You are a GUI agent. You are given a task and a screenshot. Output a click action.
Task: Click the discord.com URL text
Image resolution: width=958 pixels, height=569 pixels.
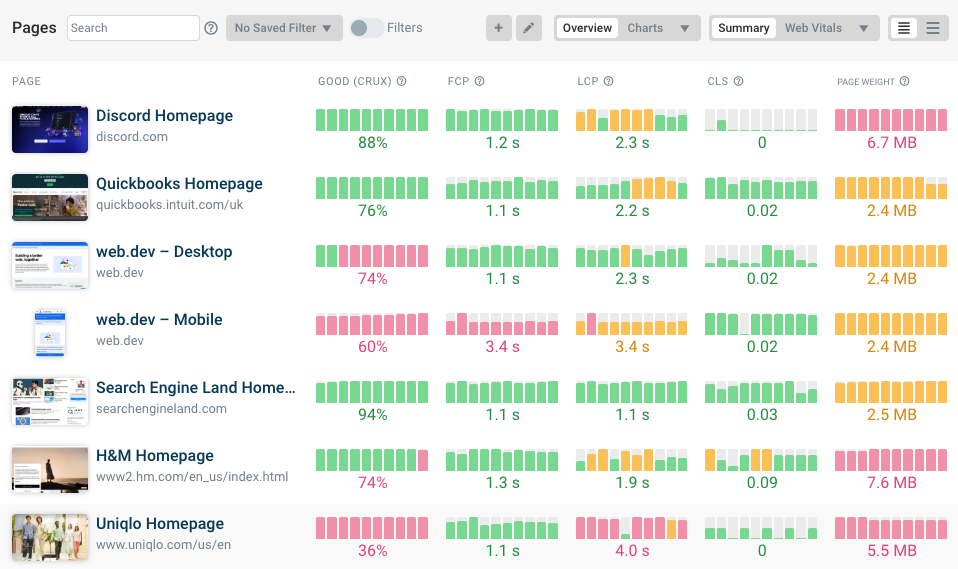pyautogui.click(x=132, y=137)
